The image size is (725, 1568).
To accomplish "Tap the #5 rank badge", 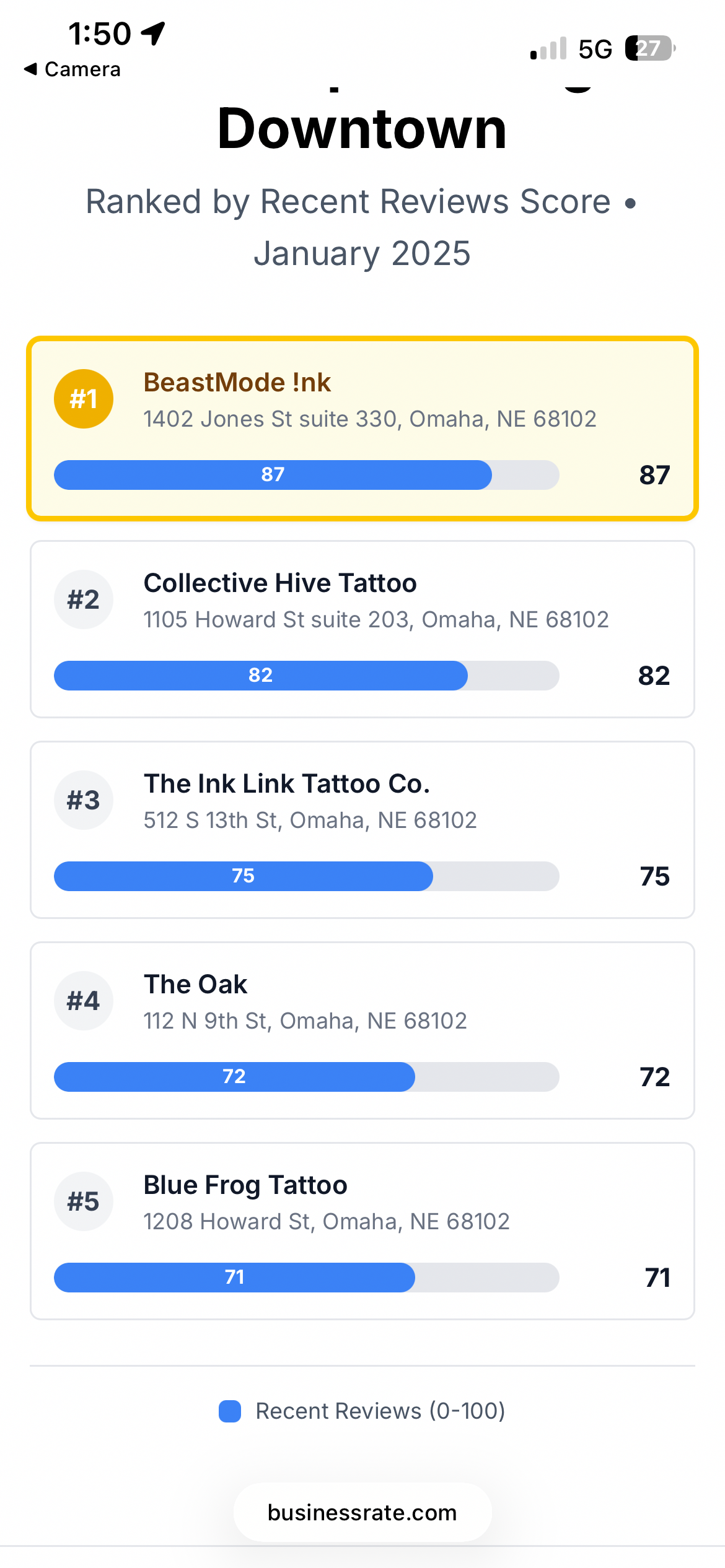I will tap(84, 1201).
